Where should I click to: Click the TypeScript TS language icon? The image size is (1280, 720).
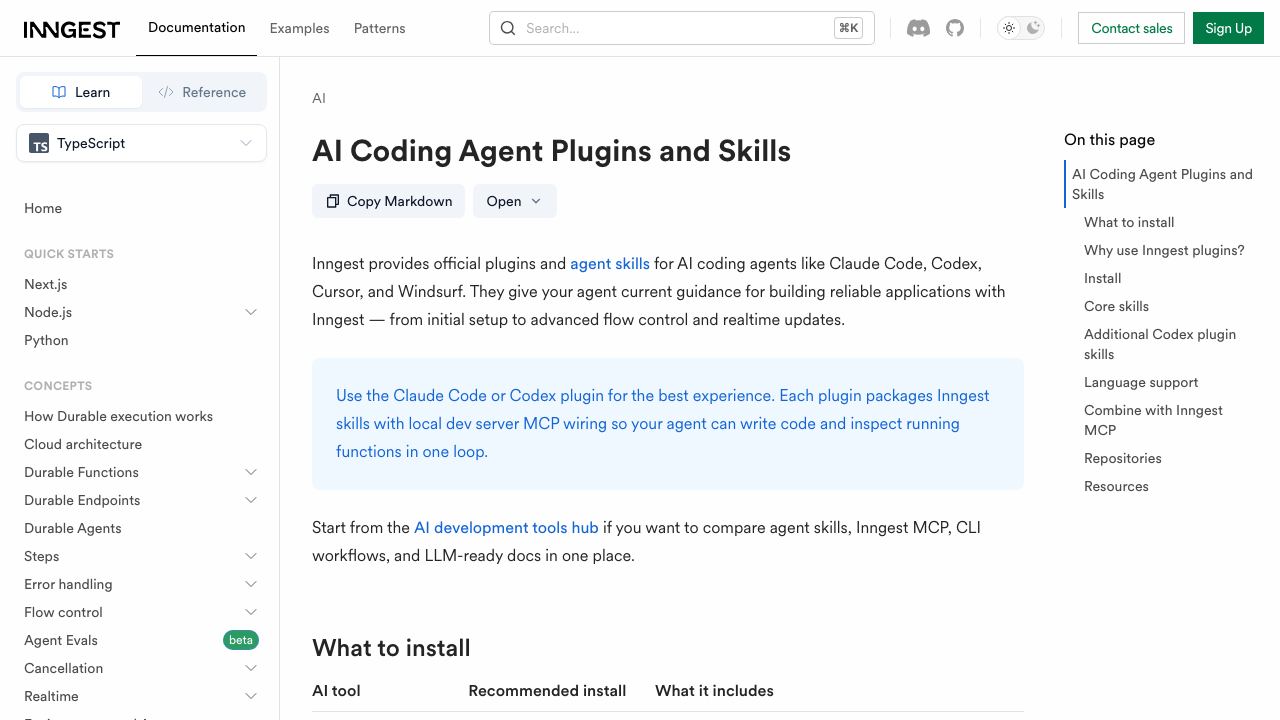[x=39, y=143]
